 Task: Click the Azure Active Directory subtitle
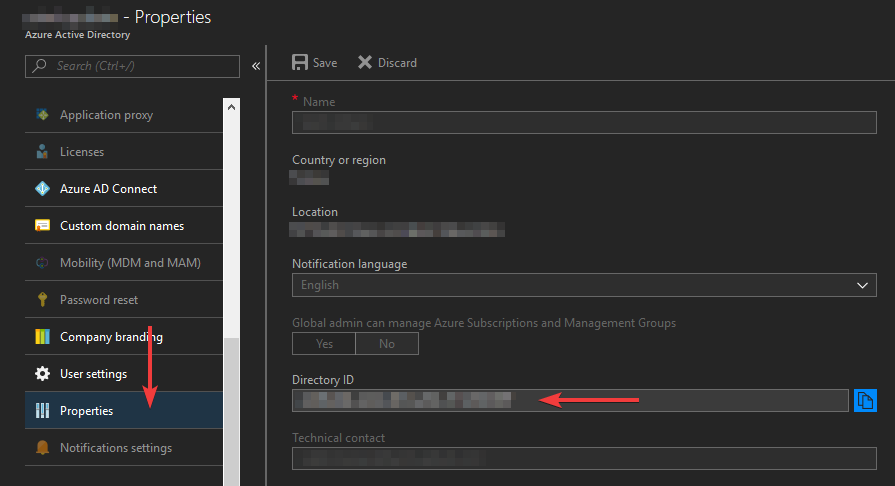click(78, 35)
